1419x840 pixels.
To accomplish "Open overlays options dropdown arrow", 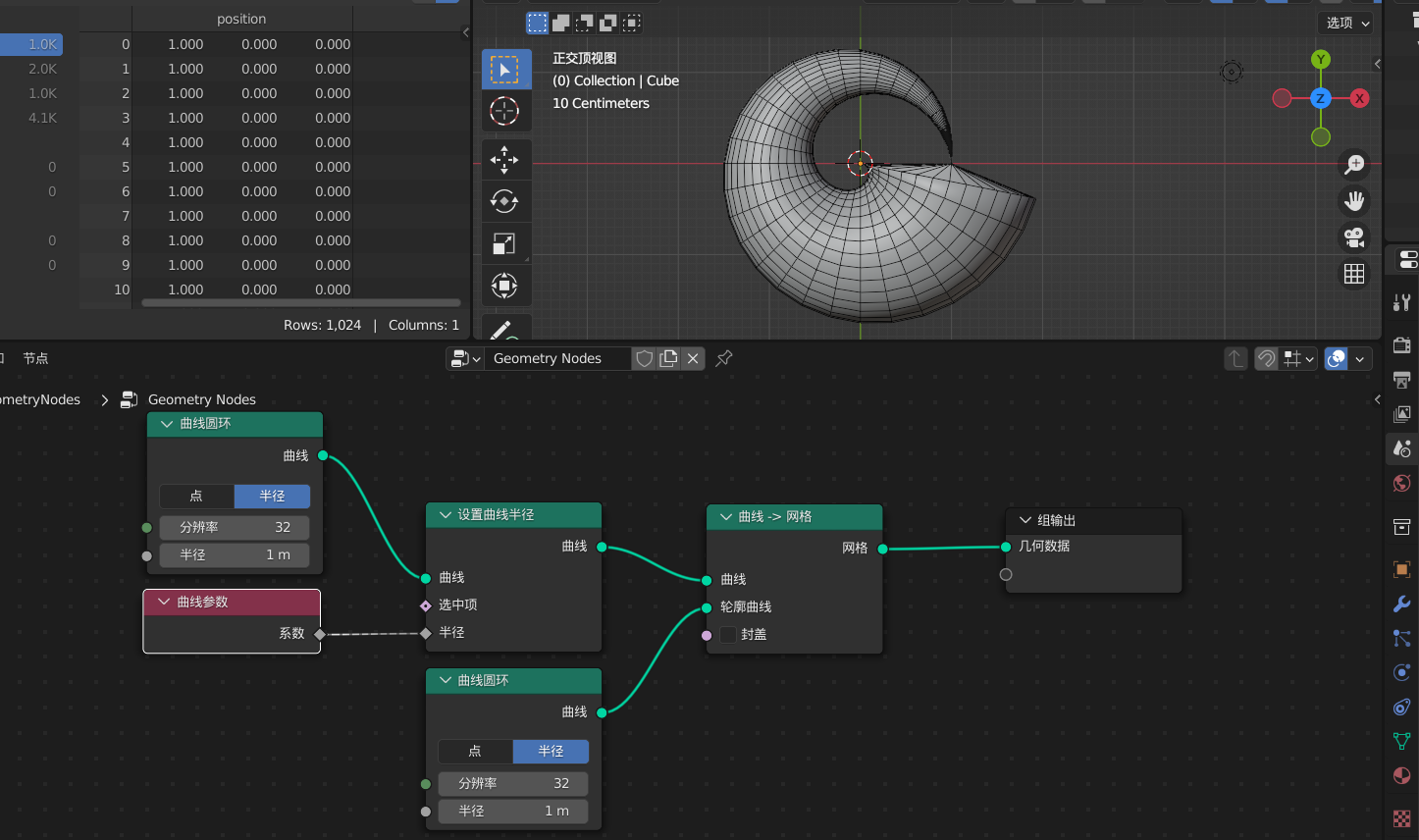I will pos(1360,359).
